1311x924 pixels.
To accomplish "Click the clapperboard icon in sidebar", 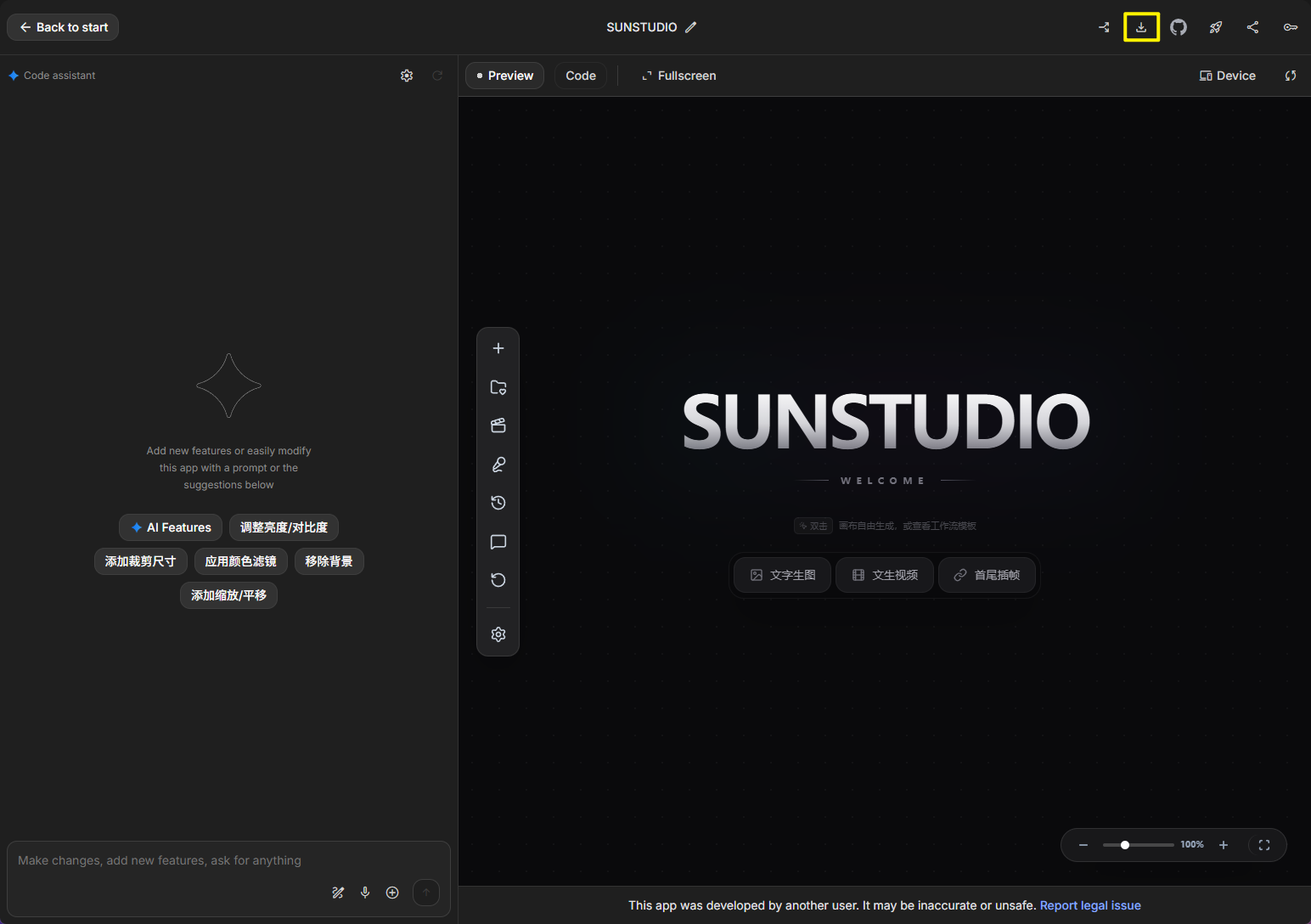I will pyautogui.click(x=498, y=425).
